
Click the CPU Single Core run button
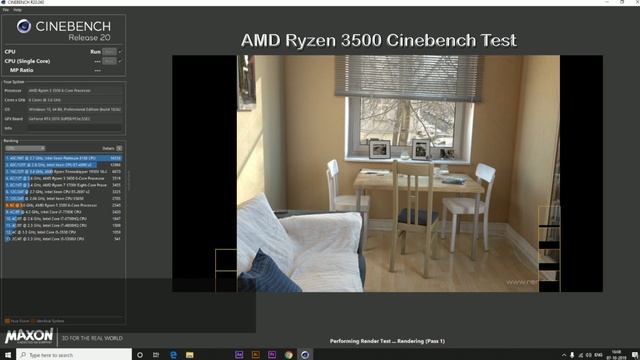click(x=109, y=61)
